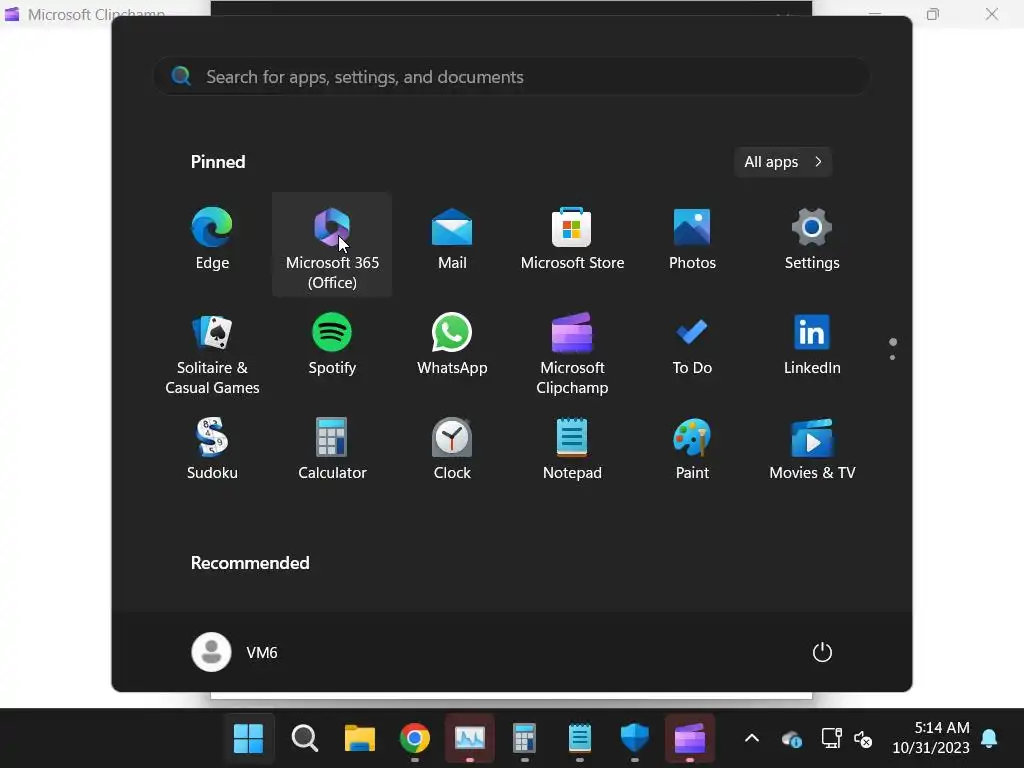Switch to Google Chrome on taskbar
The height and width of the screenshot is (768, 1024).
tap(415, 739)
